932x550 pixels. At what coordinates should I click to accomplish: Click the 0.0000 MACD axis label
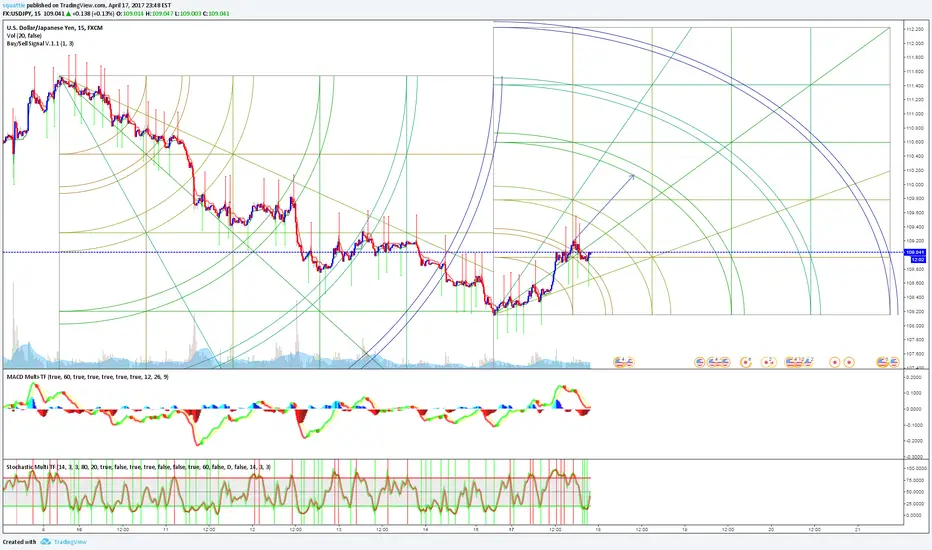click(x=914, y=409)
